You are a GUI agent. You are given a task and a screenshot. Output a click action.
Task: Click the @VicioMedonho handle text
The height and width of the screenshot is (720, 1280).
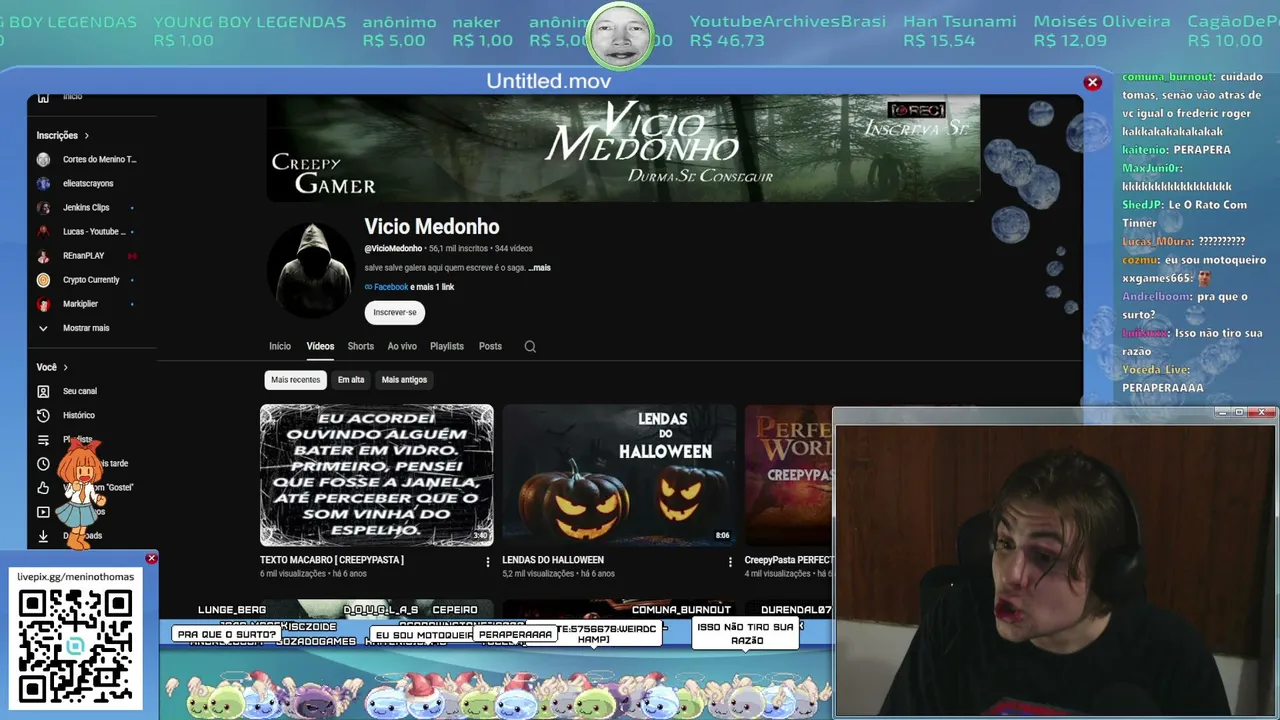click(393, 249)
